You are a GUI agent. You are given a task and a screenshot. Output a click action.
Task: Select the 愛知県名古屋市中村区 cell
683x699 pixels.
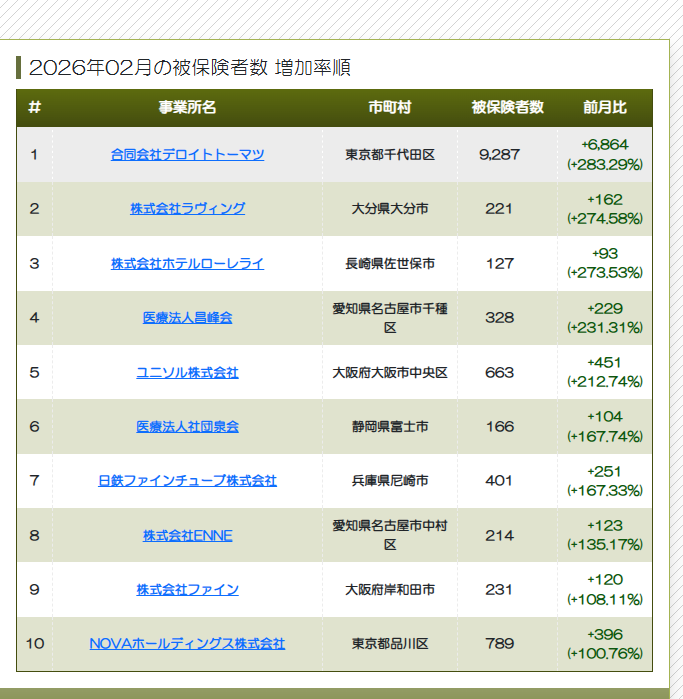(390, 535)
